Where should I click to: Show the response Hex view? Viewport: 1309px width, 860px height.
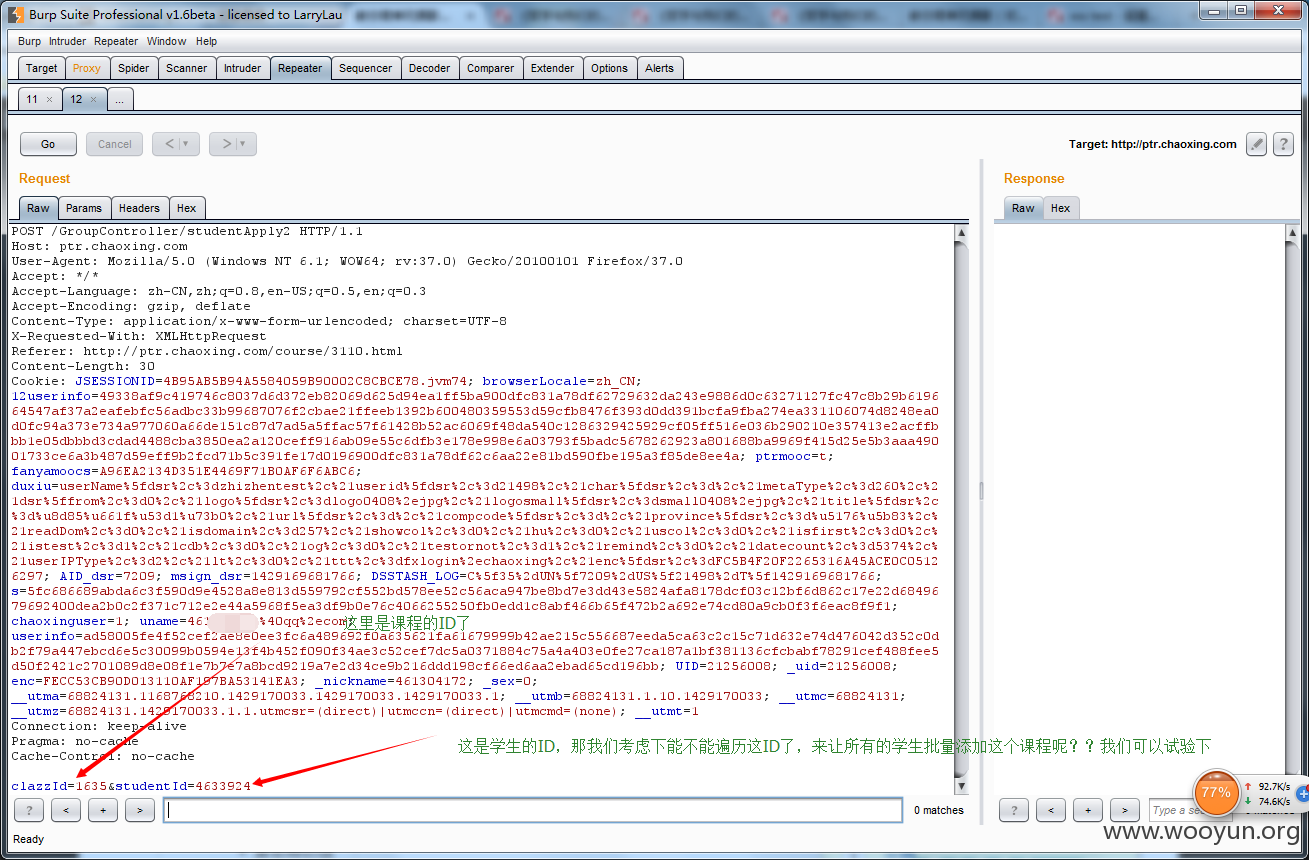click(1060, 208)
